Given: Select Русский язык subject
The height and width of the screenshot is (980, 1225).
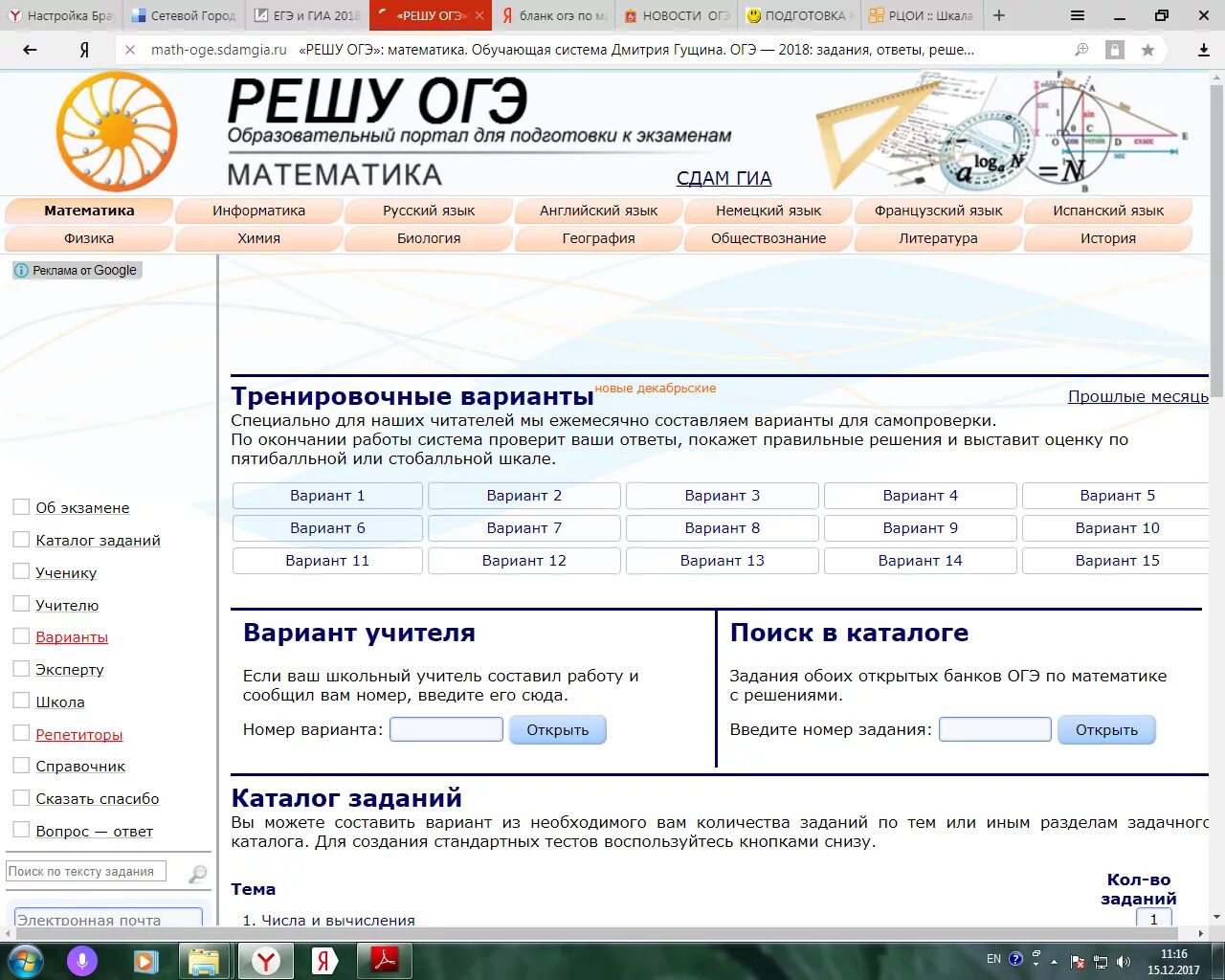Looking at the screenshot, I should pos(429,211).
